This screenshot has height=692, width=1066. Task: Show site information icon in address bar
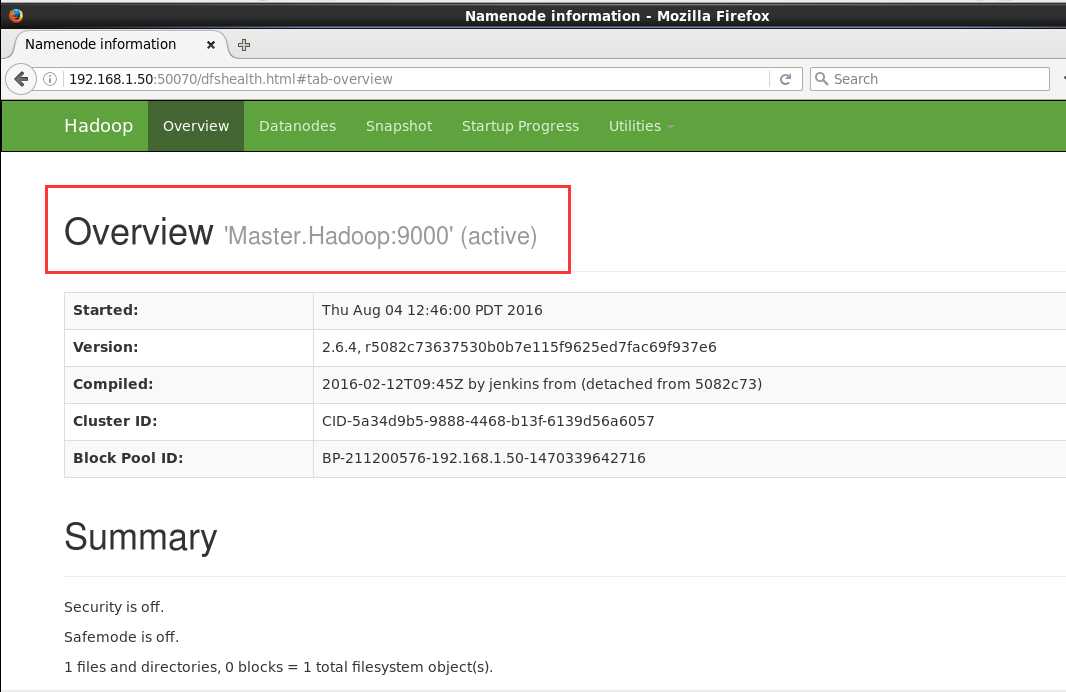[50, 79]
